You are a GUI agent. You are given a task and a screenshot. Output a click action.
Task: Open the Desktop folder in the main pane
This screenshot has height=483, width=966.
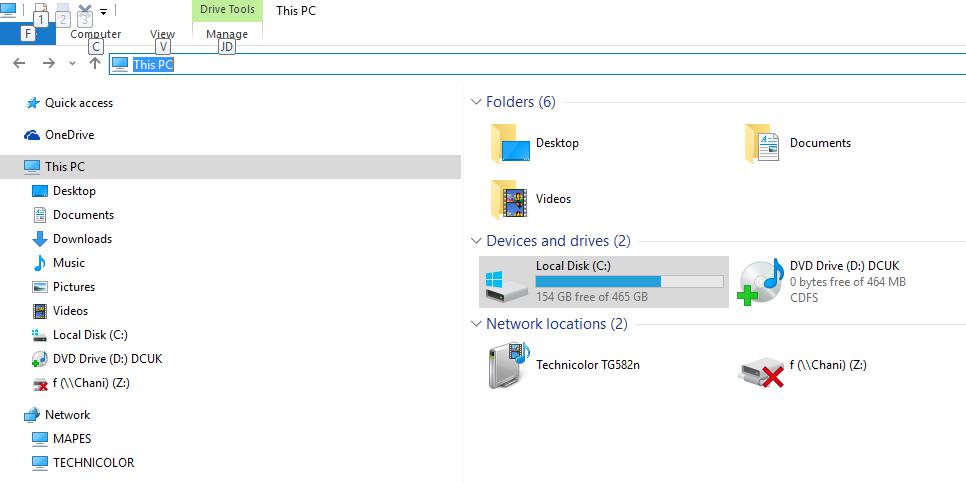[535, 143]
